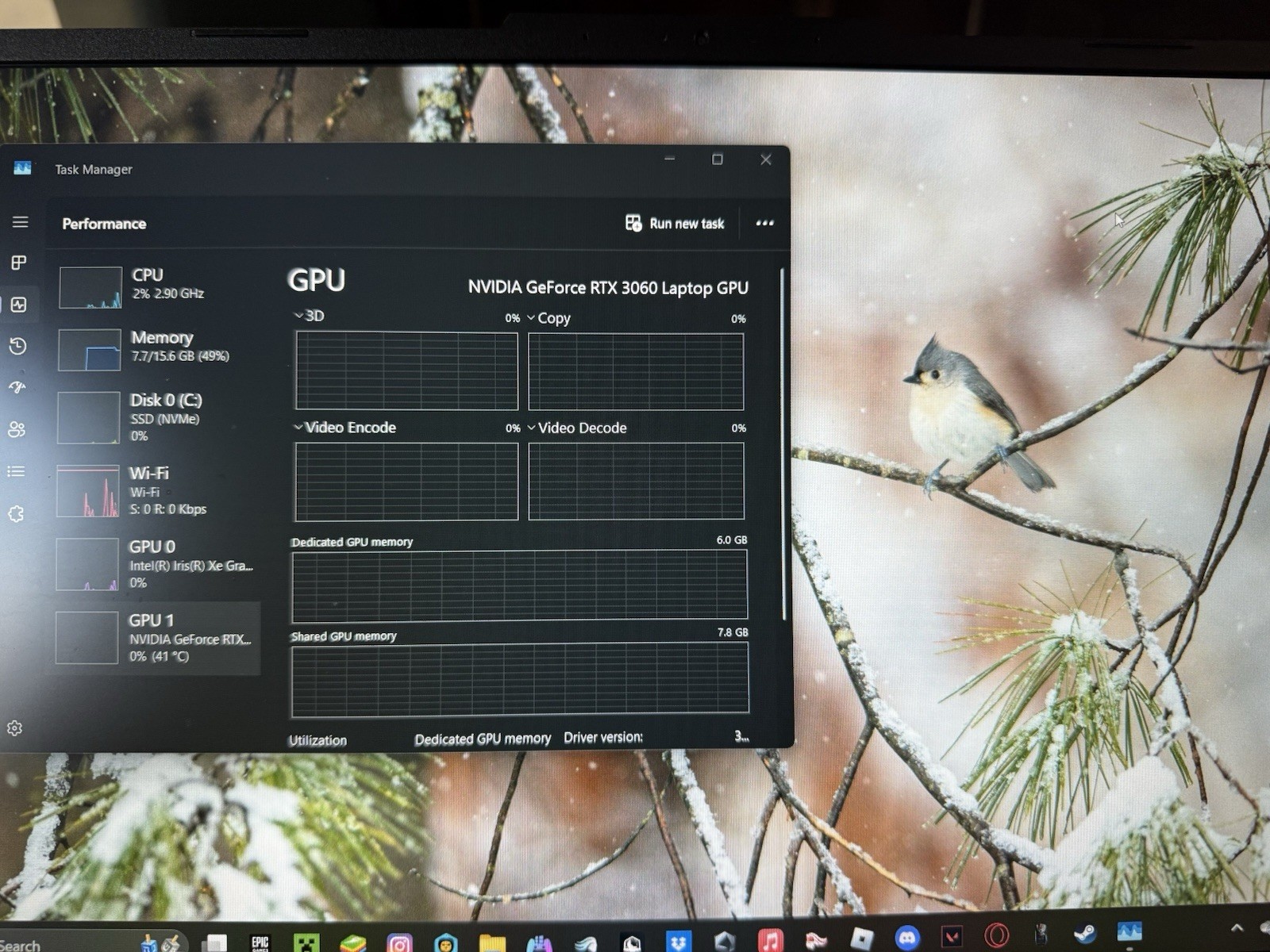
Task: Open the App history page icon
Action: click(17, 346)
